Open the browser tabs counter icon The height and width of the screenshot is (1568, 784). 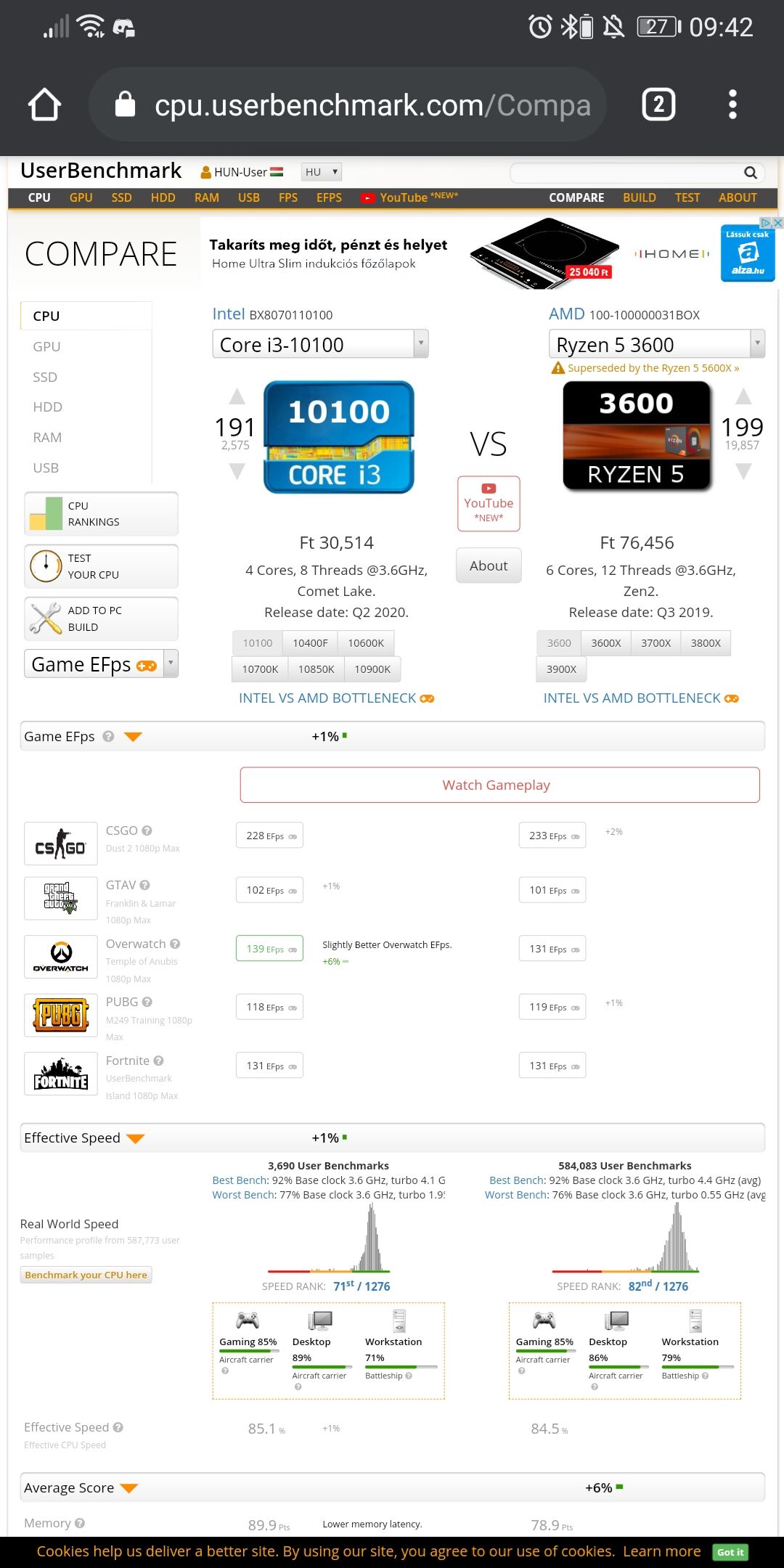click(658, 105)
